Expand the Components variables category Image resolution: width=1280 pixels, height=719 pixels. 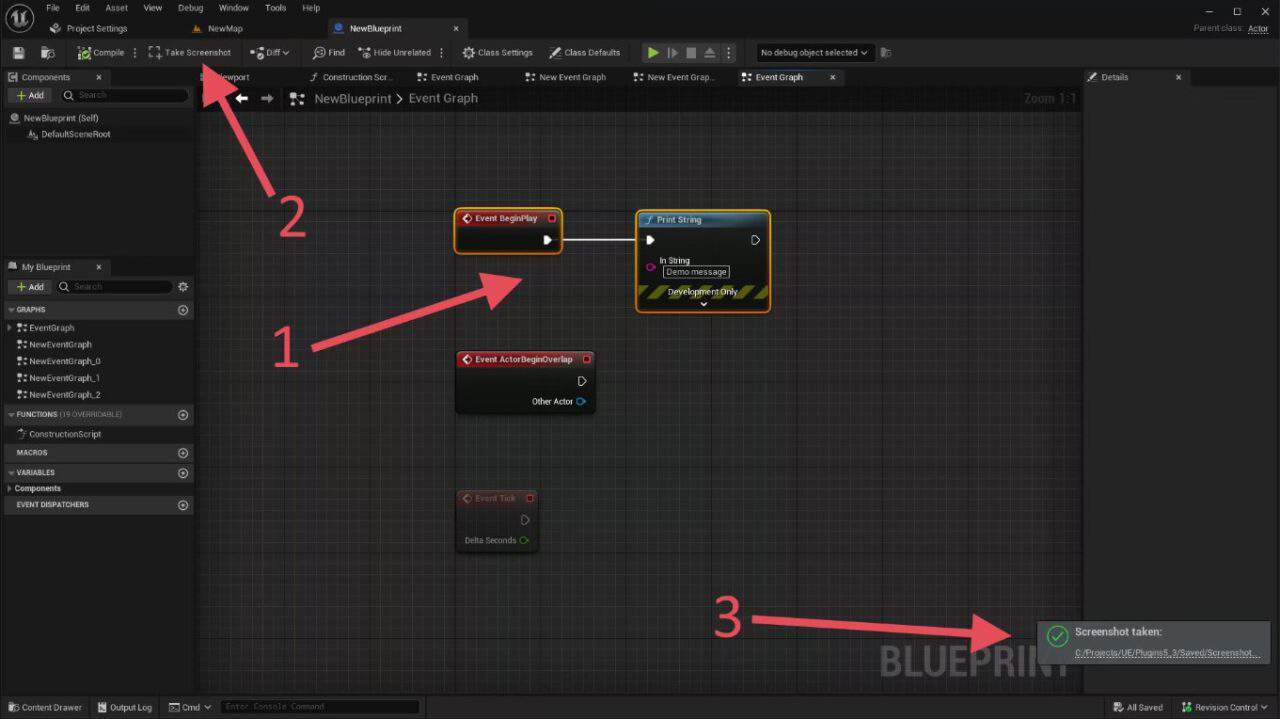[x=9, y=489]
